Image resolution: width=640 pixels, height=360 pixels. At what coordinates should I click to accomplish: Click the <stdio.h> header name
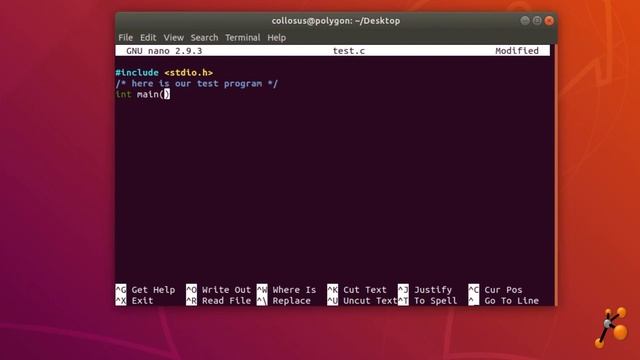(x=189, y=73)
